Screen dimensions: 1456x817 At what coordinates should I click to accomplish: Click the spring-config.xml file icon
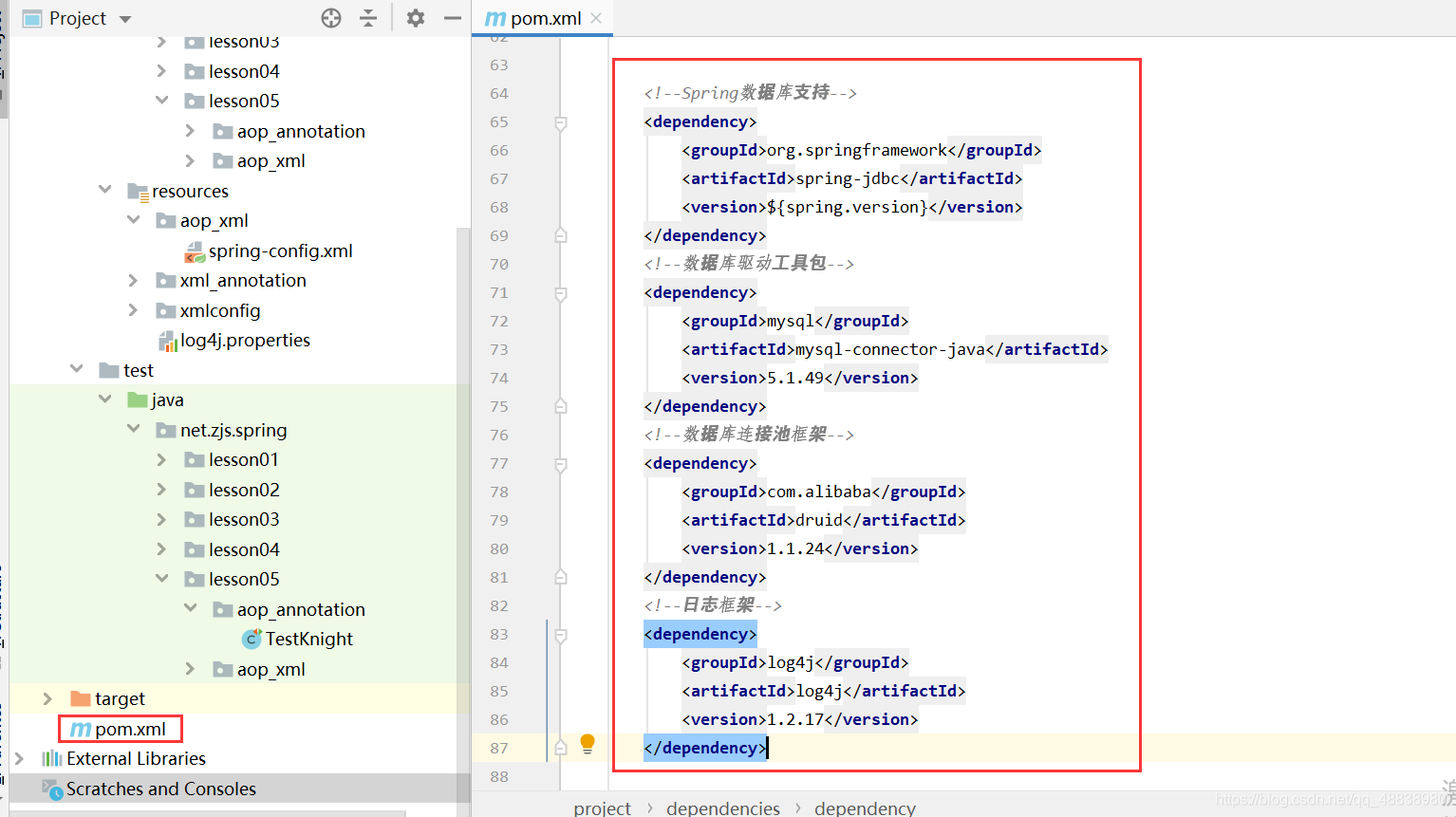[x=195, y=251]
